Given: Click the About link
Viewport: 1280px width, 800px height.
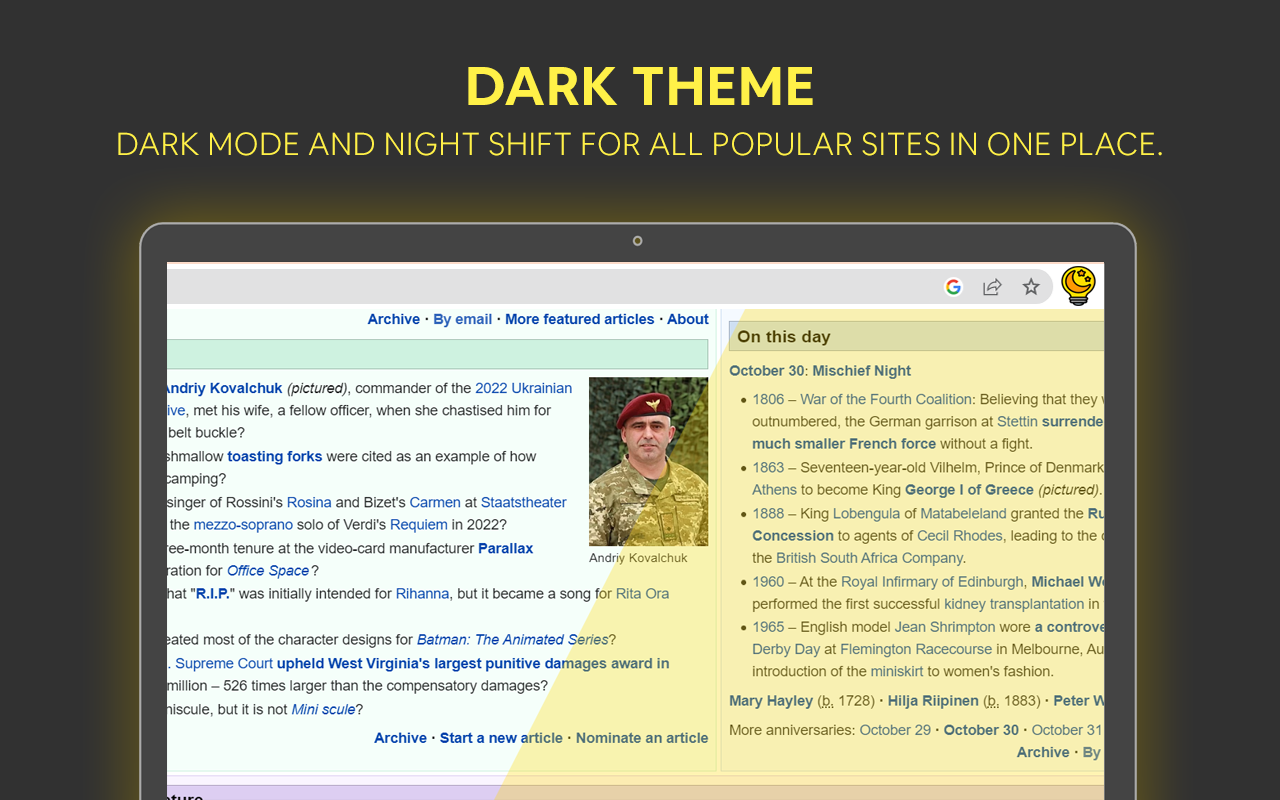Looking at the screenshot, I should pos(688,319).
